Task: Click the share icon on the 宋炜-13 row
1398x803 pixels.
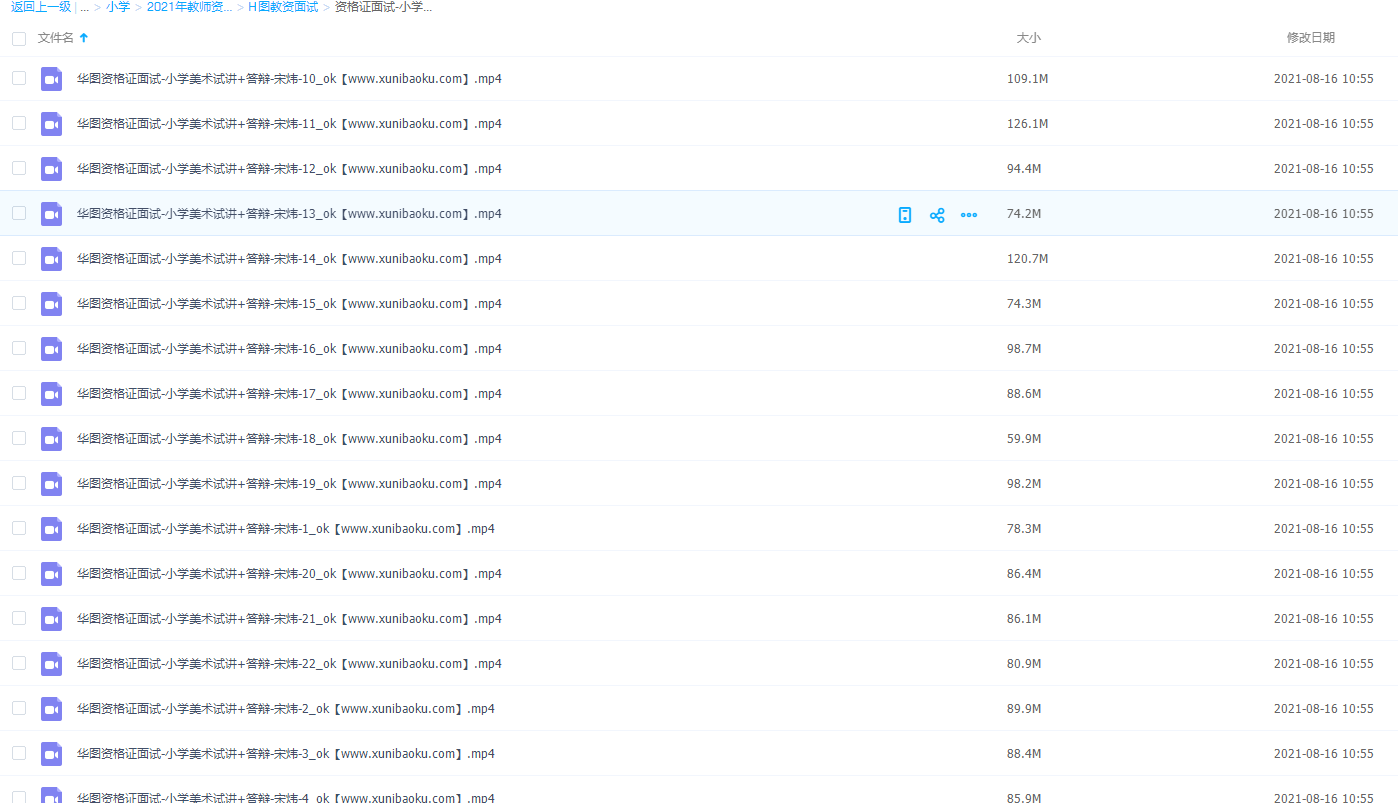Action: (937, 215)
